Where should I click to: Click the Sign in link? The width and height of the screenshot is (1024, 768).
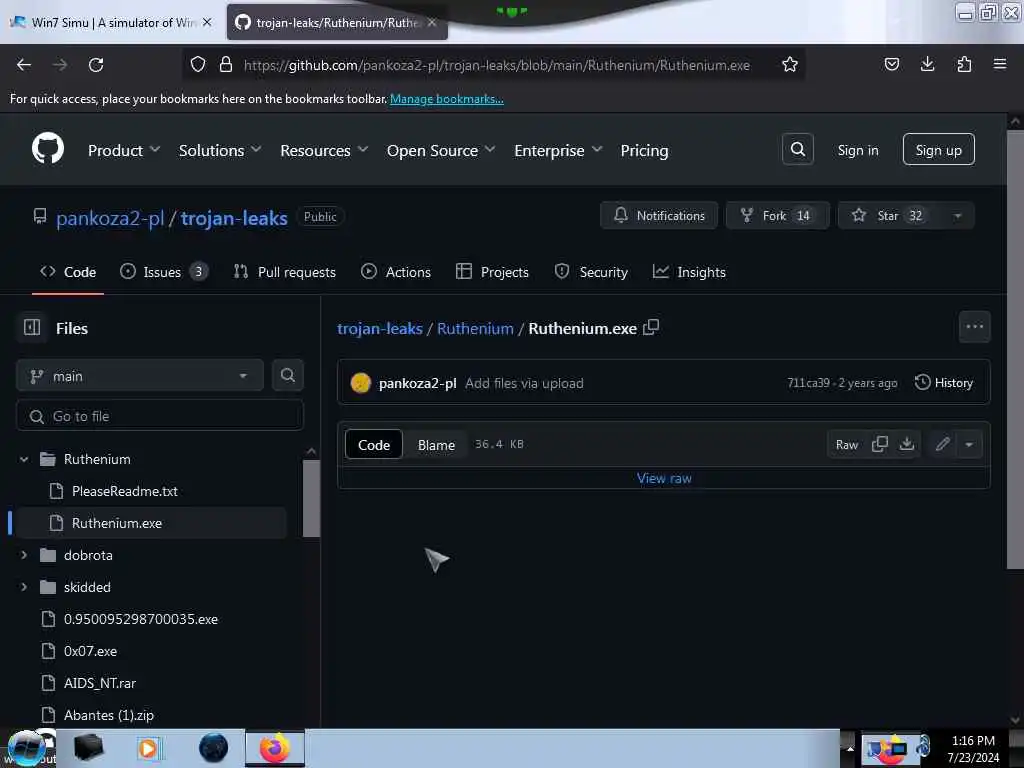click(x=857, y=150)
